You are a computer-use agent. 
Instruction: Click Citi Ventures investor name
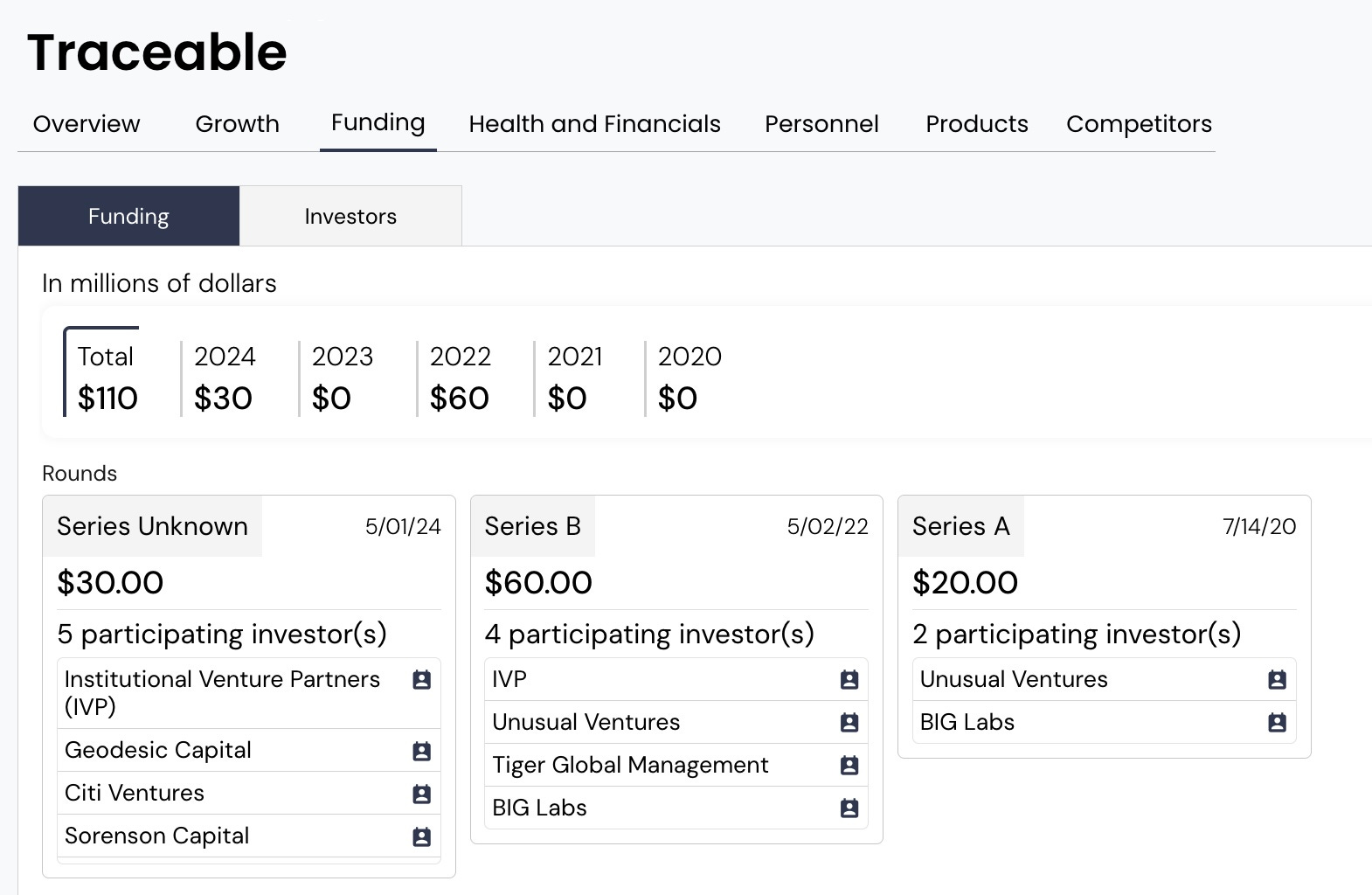pyautogui.click(x=135, y=793)
